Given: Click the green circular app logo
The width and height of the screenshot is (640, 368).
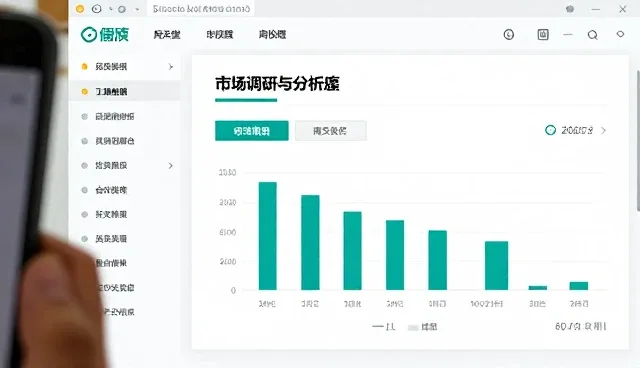Looking at the screenshot, I should coord(89,35).
